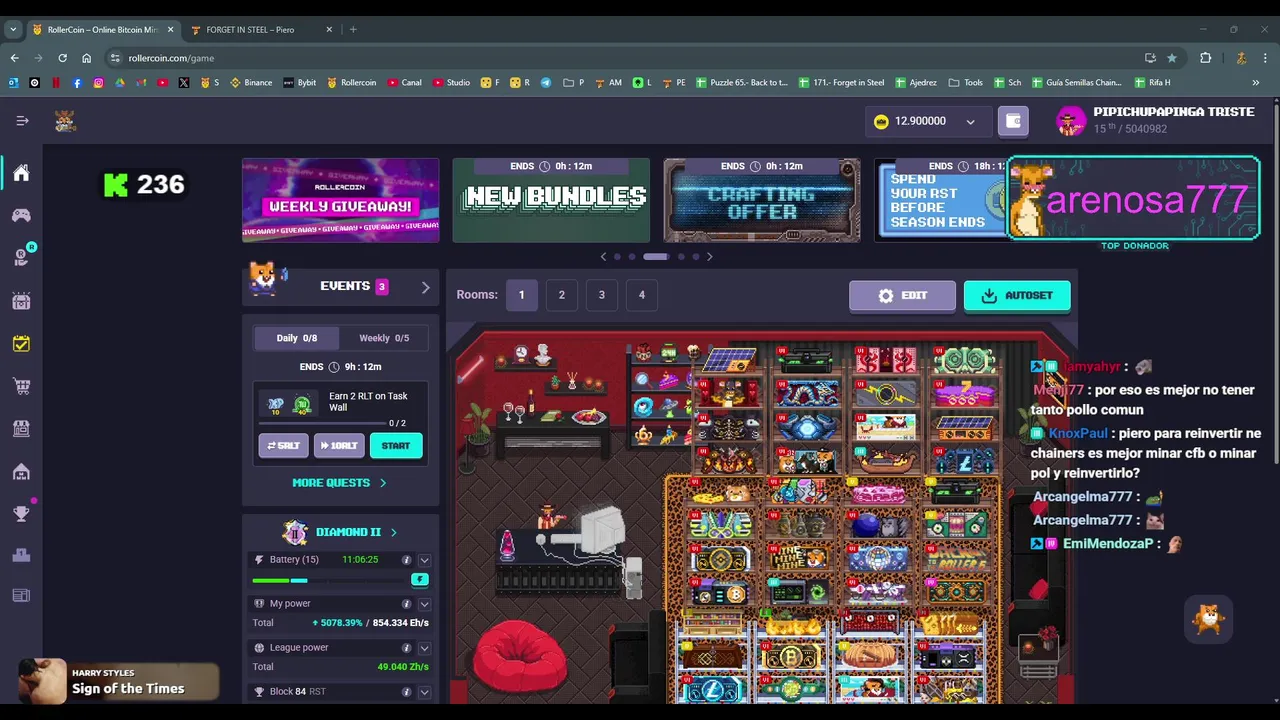Go to the home icon in sidebar

(21, 173)
